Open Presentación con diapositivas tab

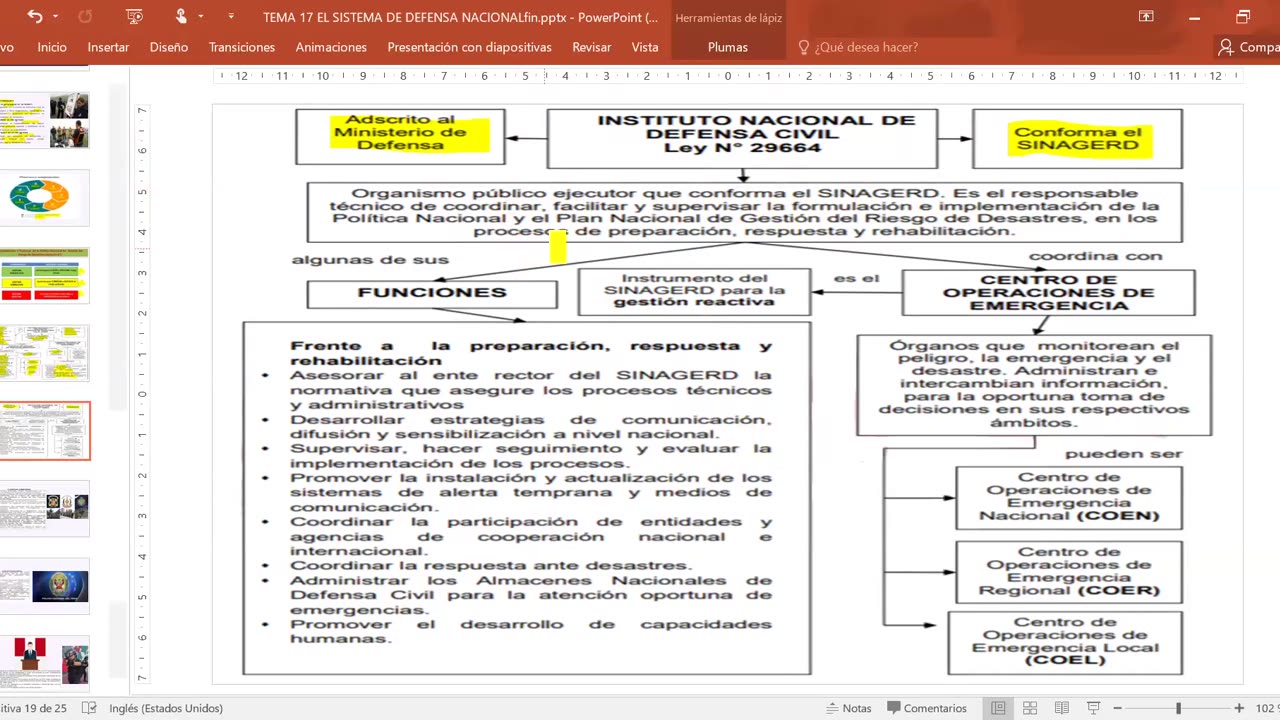[469, 47]
